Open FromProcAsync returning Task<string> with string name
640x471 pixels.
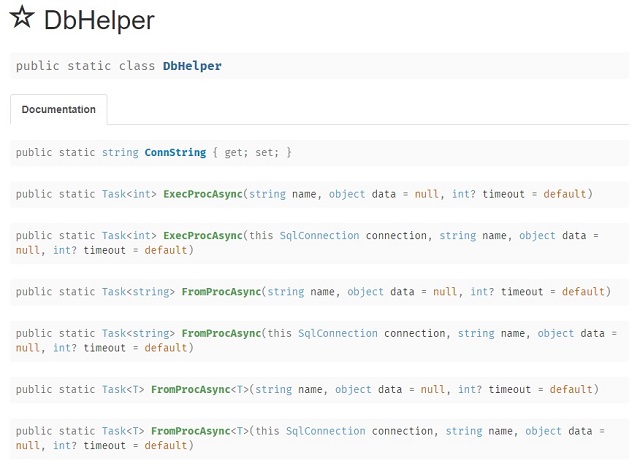pos(221,291)
